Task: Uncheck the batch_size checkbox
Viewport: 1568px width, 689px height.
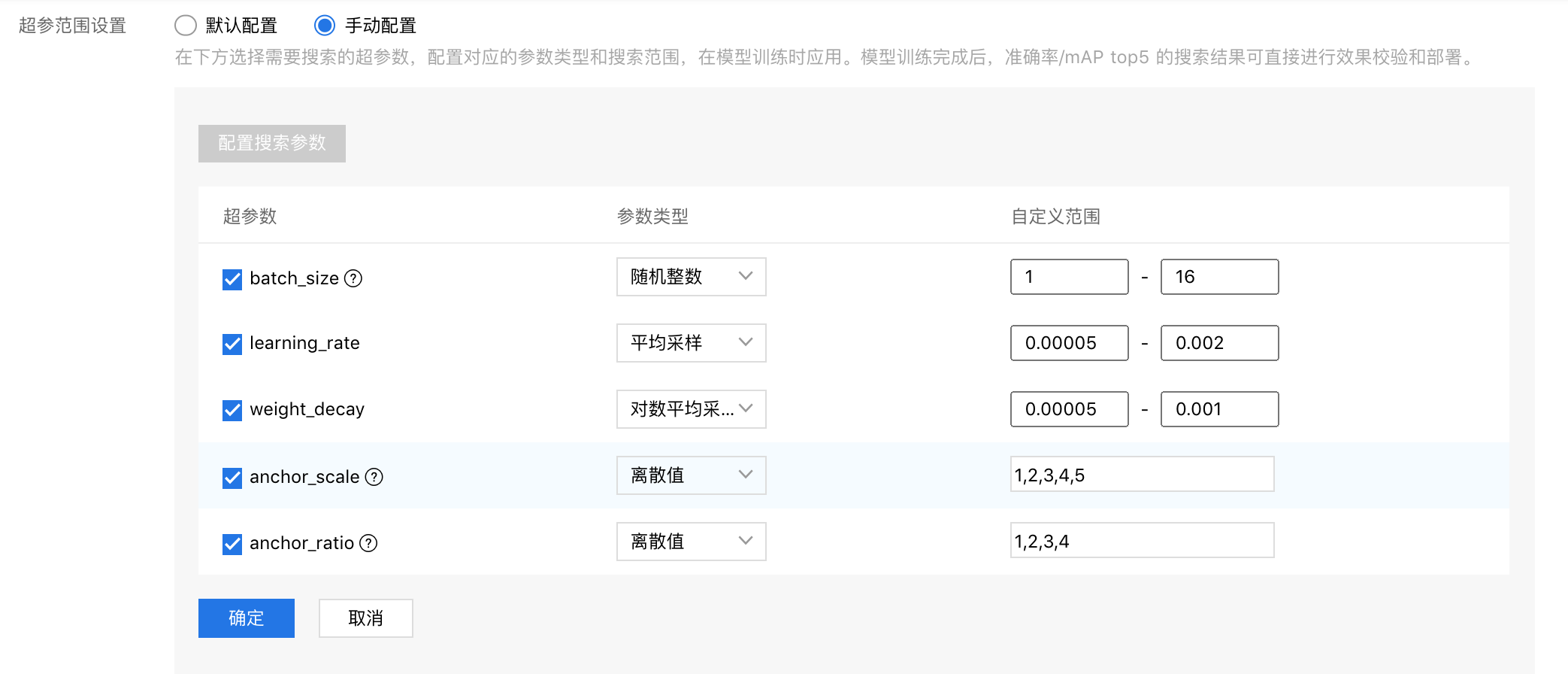Action: (232, 279)
